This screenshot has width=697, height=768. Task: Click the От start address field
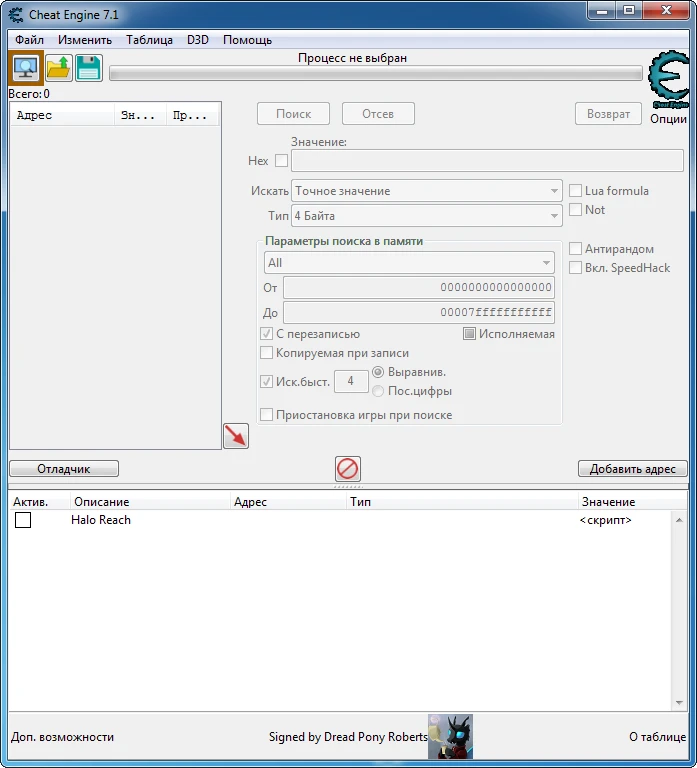(419, 288)
